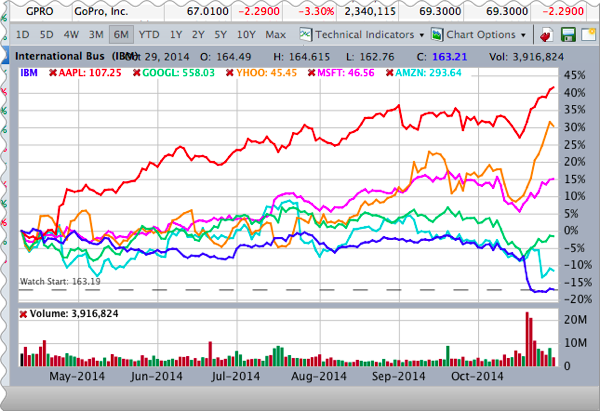Remove YHOO comparison with red X
600x411 pixels.
click(230, 73)
